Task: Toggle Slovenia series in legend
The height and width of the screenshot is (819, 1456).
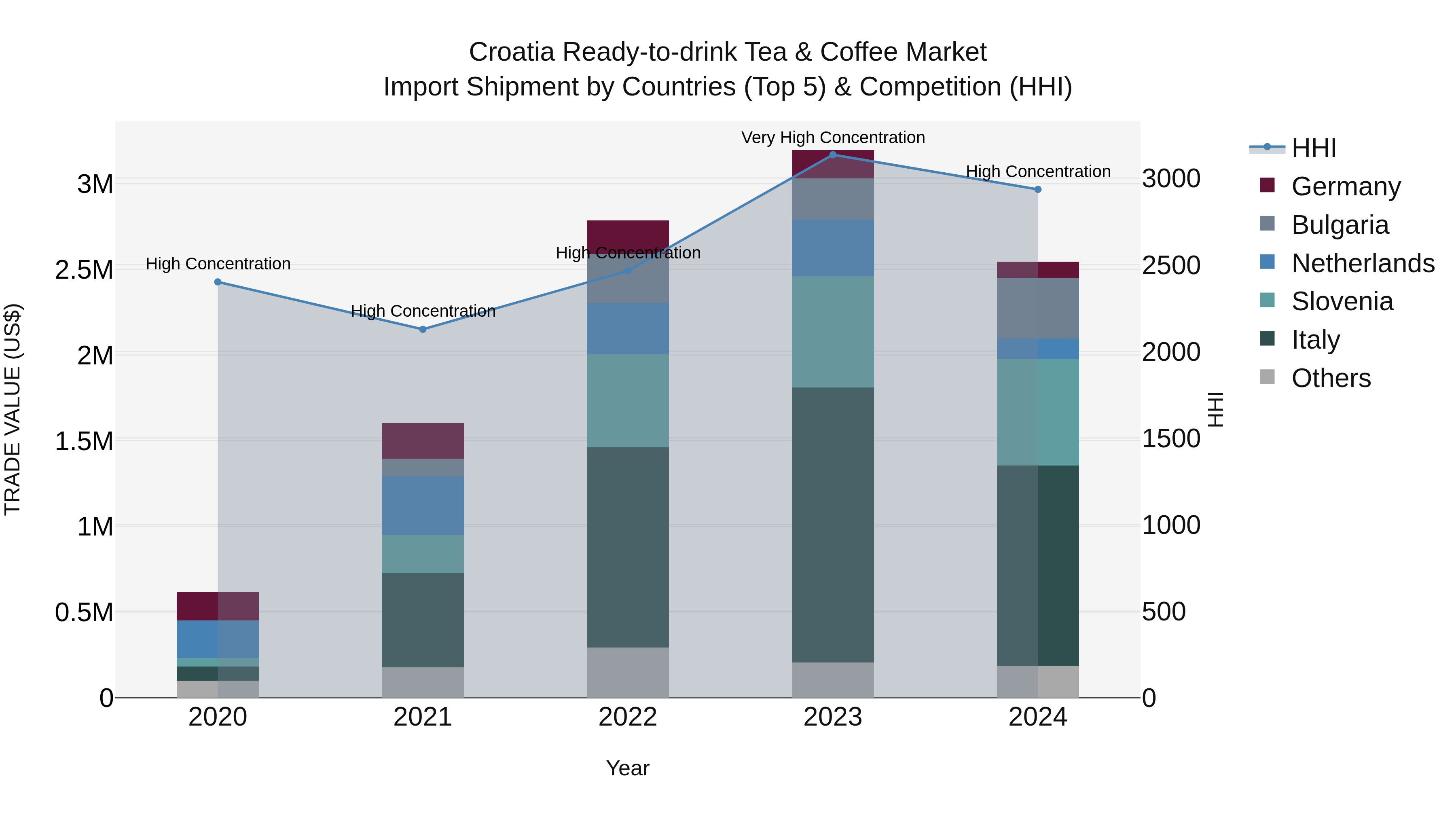Action: pos(1327,301)
